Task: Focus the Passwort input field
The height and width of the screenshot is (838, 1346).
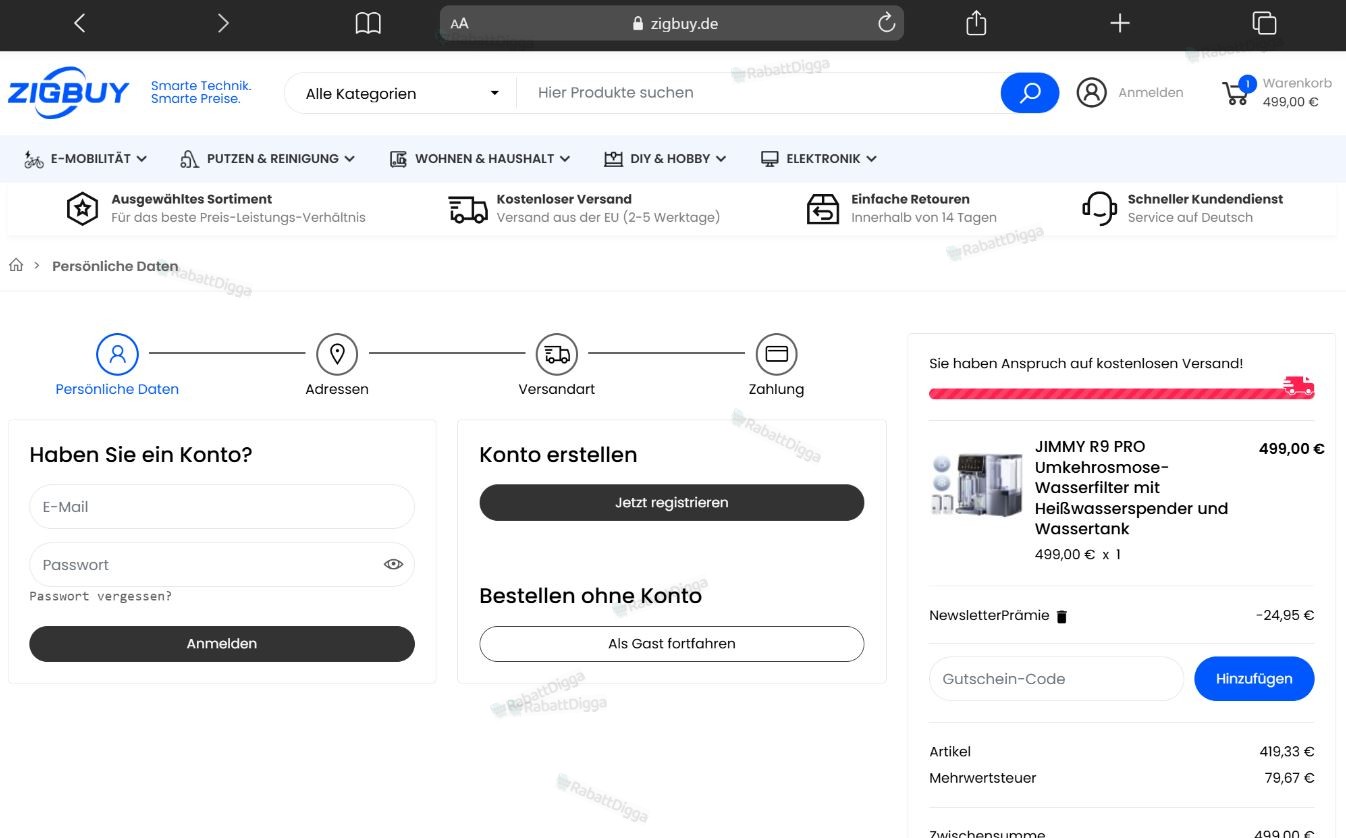Action: (x=222, y=565)
